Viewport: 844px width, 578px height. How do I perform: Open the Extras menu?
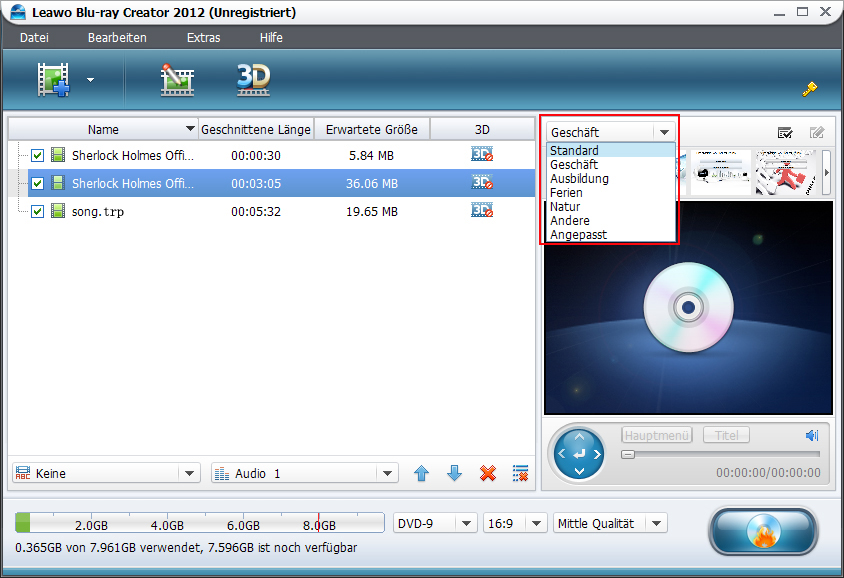pyautogui.click(x=203, y=38)
